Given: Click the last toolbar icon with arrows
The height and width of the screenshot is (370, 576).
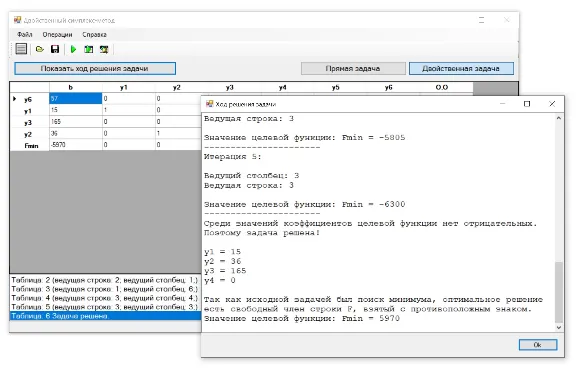Looking at the screenshot, I should (x=104, y=49).
